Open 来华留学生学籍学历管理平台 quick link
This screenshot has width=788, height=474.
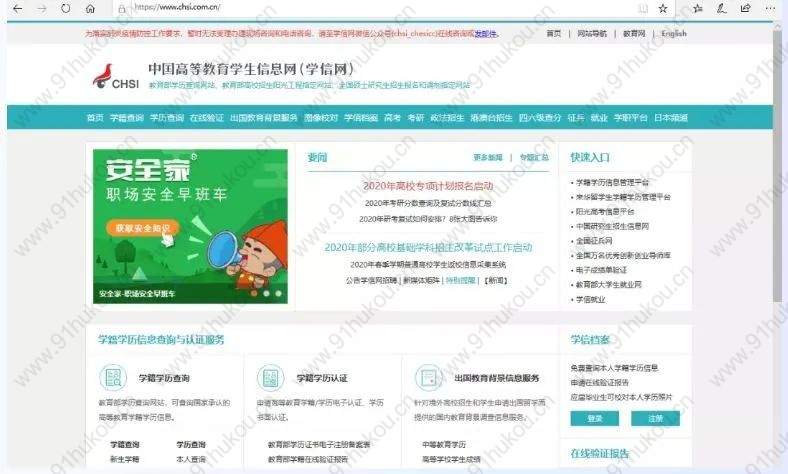[x=623, y=197]
